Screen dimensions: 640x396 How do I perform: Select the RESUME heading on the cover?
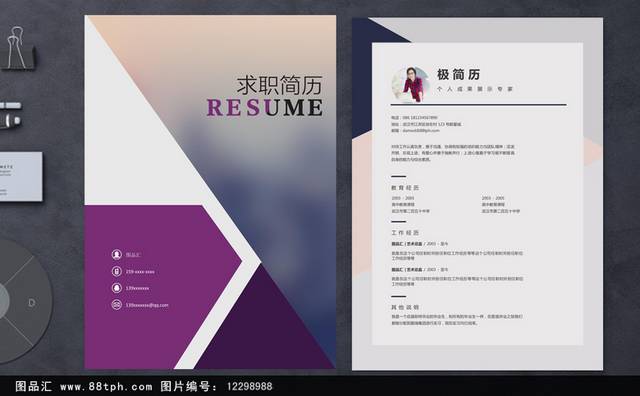[x=264, y=108]
